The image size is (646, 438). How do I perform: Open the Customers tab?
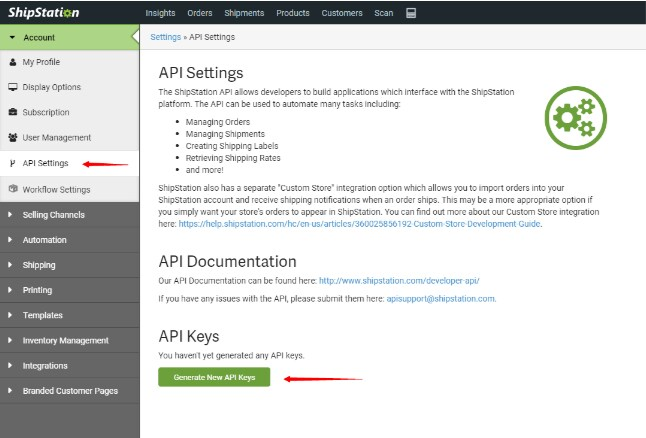(x=342, y=13)
